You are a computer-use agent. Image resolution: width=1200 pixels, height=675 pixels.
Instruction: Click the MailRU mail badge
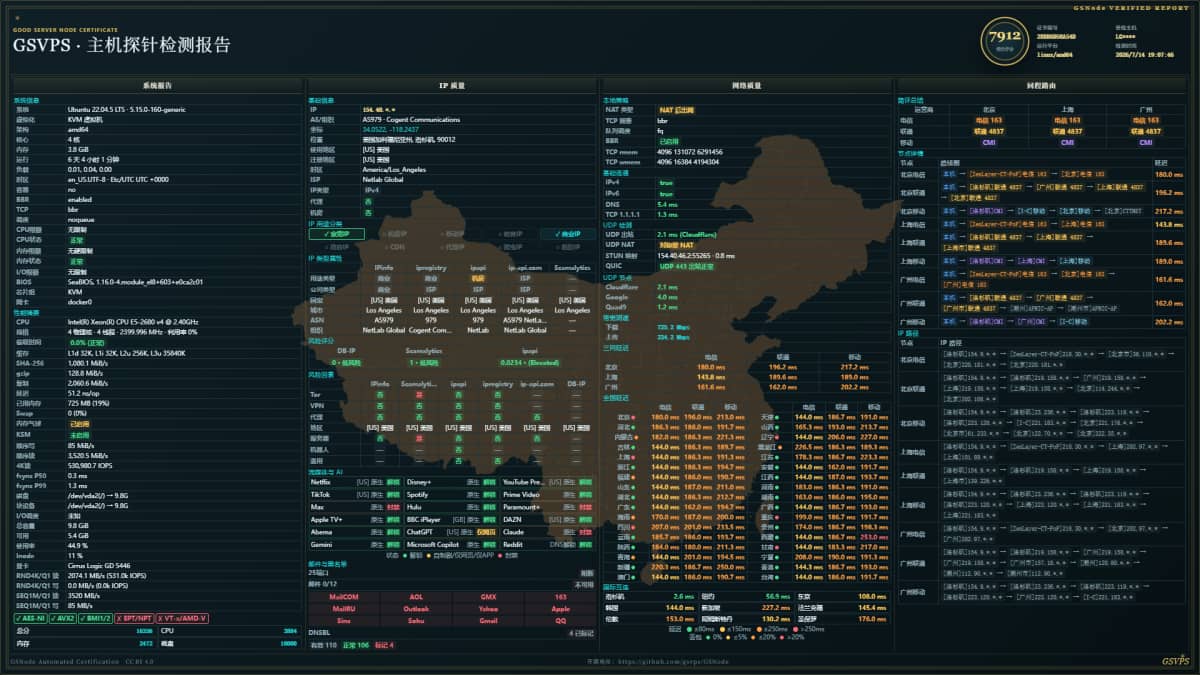click(343, 608)
